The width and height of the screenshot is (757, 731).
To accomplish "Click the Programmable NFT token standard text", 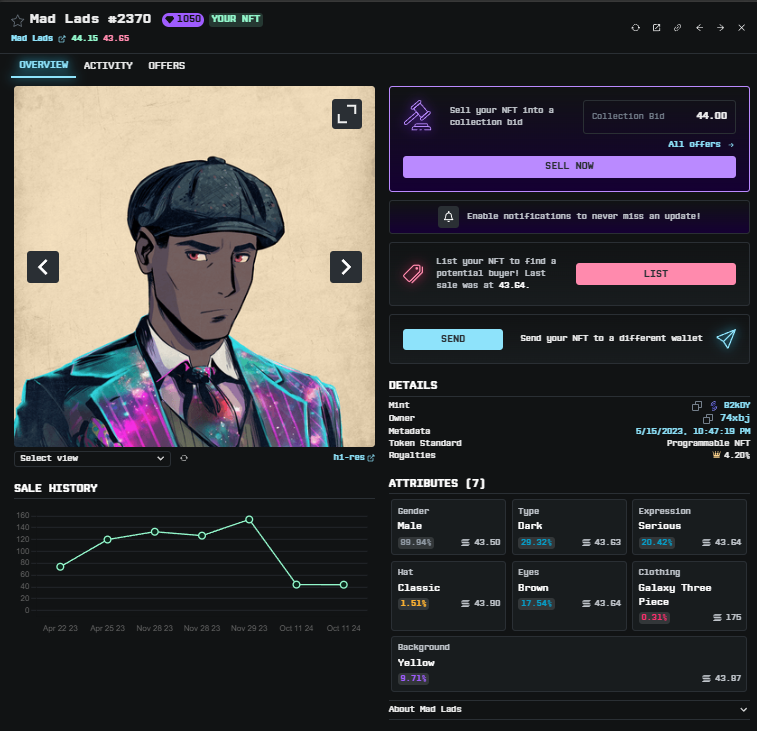I will 708,443.
